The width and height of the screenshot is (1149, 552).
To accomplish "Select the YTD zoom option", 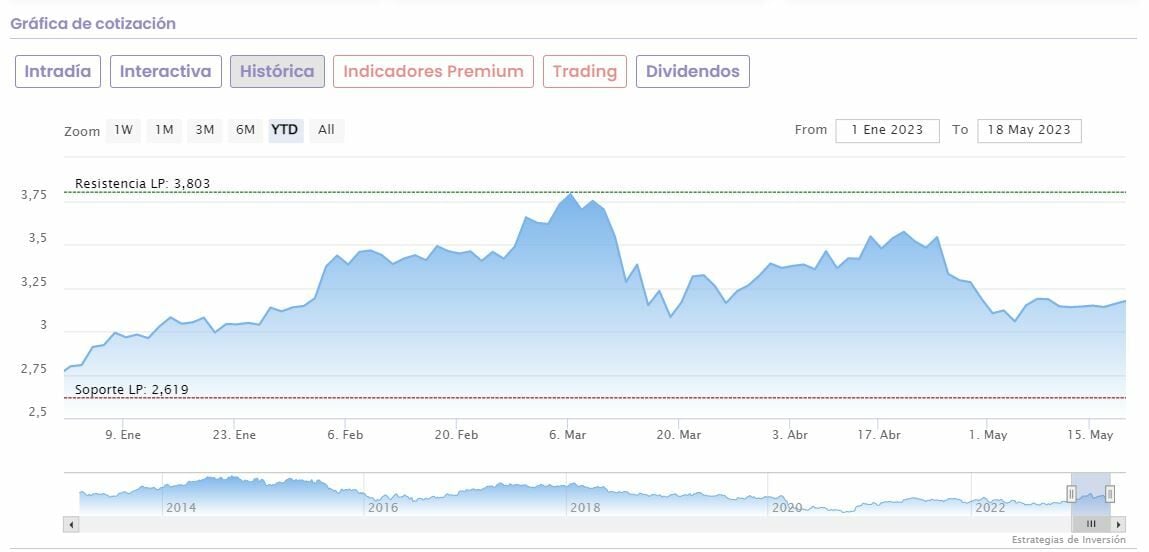I will (285, 130).
